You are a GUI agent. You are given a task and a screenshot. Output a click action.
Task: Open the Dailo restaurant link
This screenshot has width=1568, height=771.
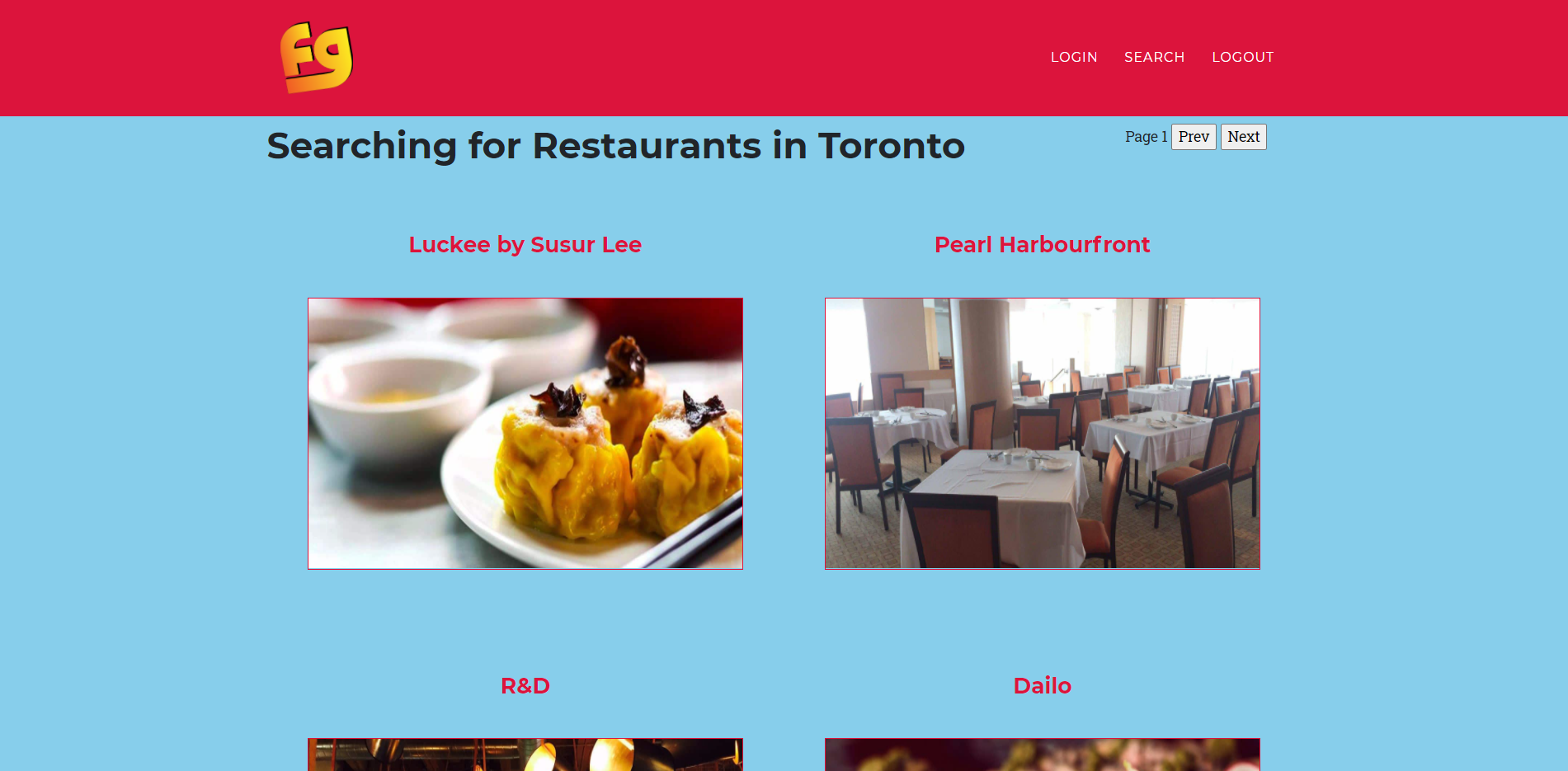(x=1042, y=686)
